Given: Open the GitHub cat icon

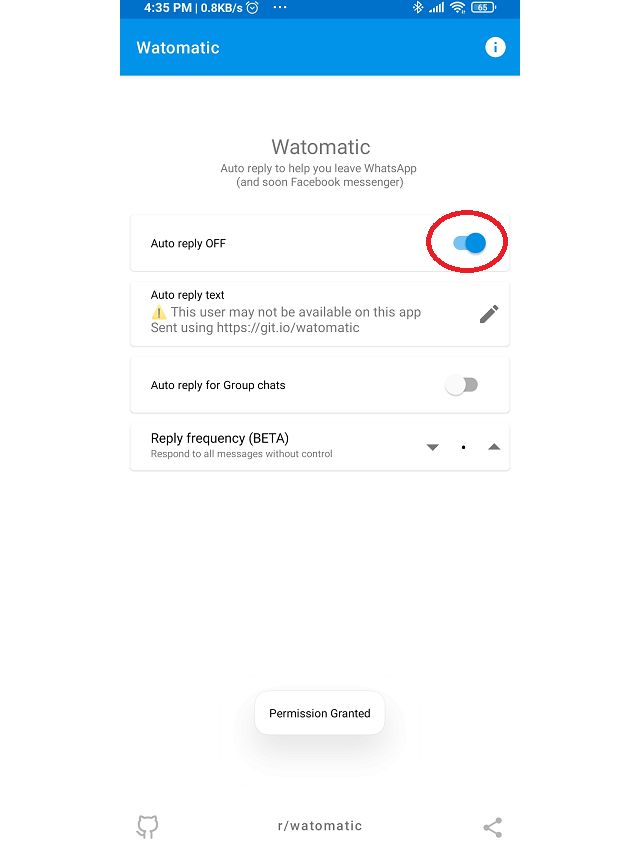Looking at the screenshot, I should (147, 826).
